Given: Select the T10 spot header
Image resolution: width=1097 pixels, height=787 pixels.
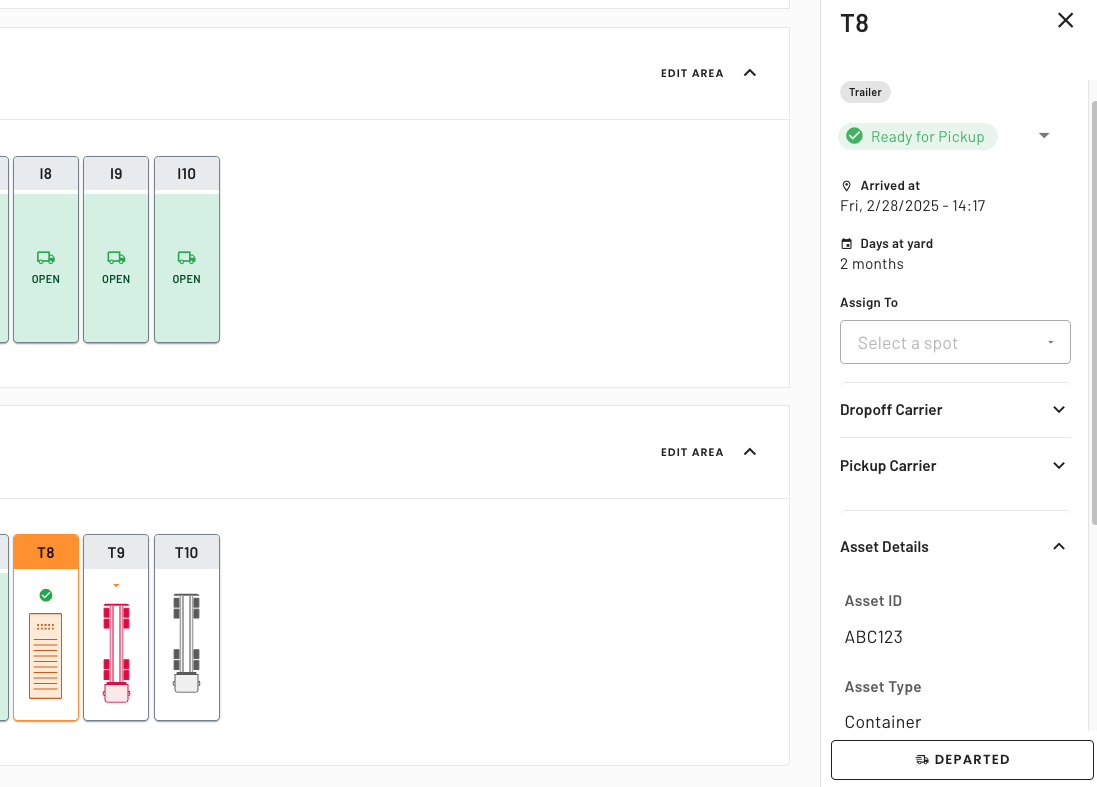Looking at the screenshot, I should coord(187,553).
